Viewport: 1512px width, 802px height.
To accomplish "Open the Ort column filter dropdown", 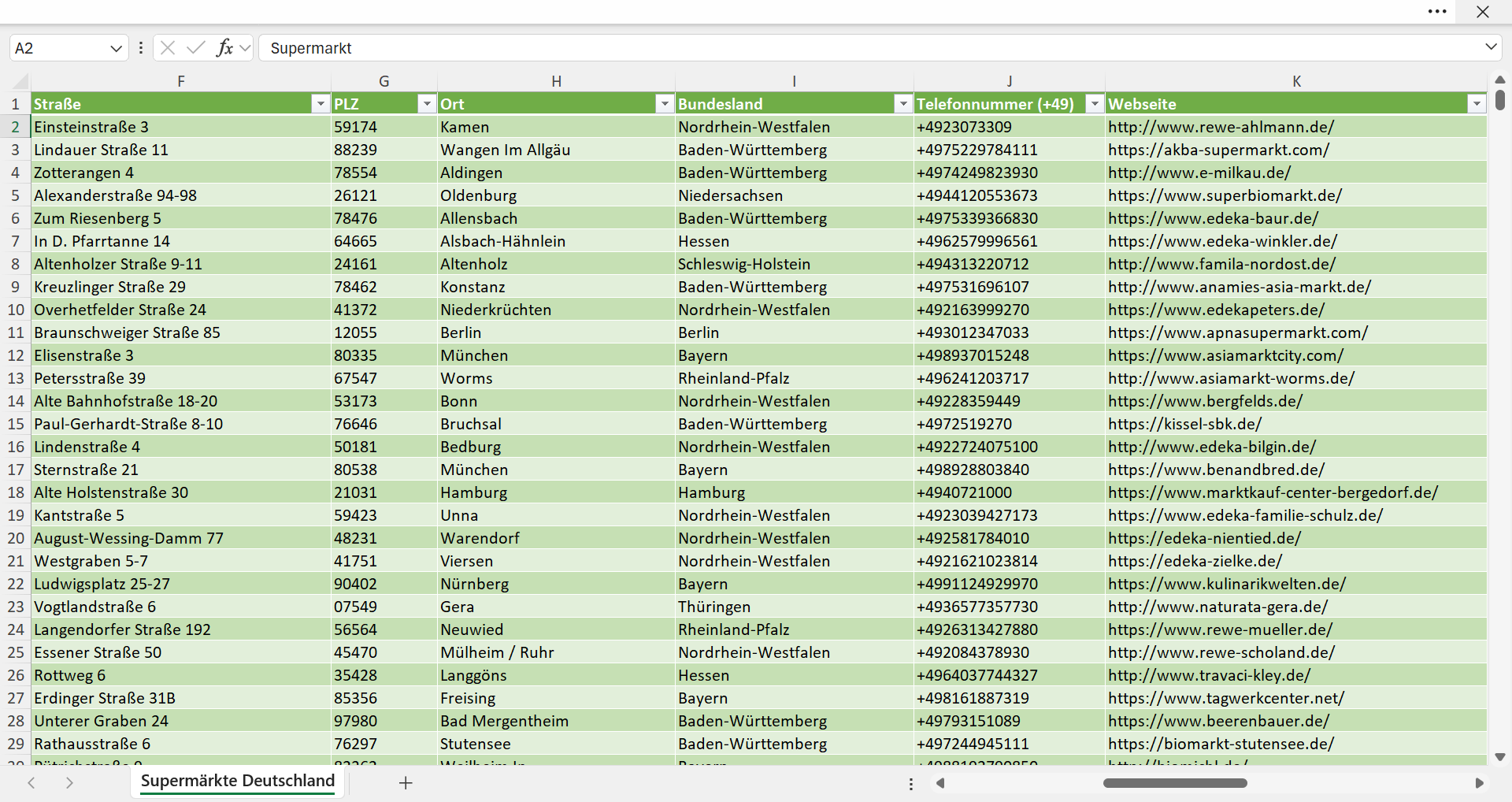I will [665, 104].
